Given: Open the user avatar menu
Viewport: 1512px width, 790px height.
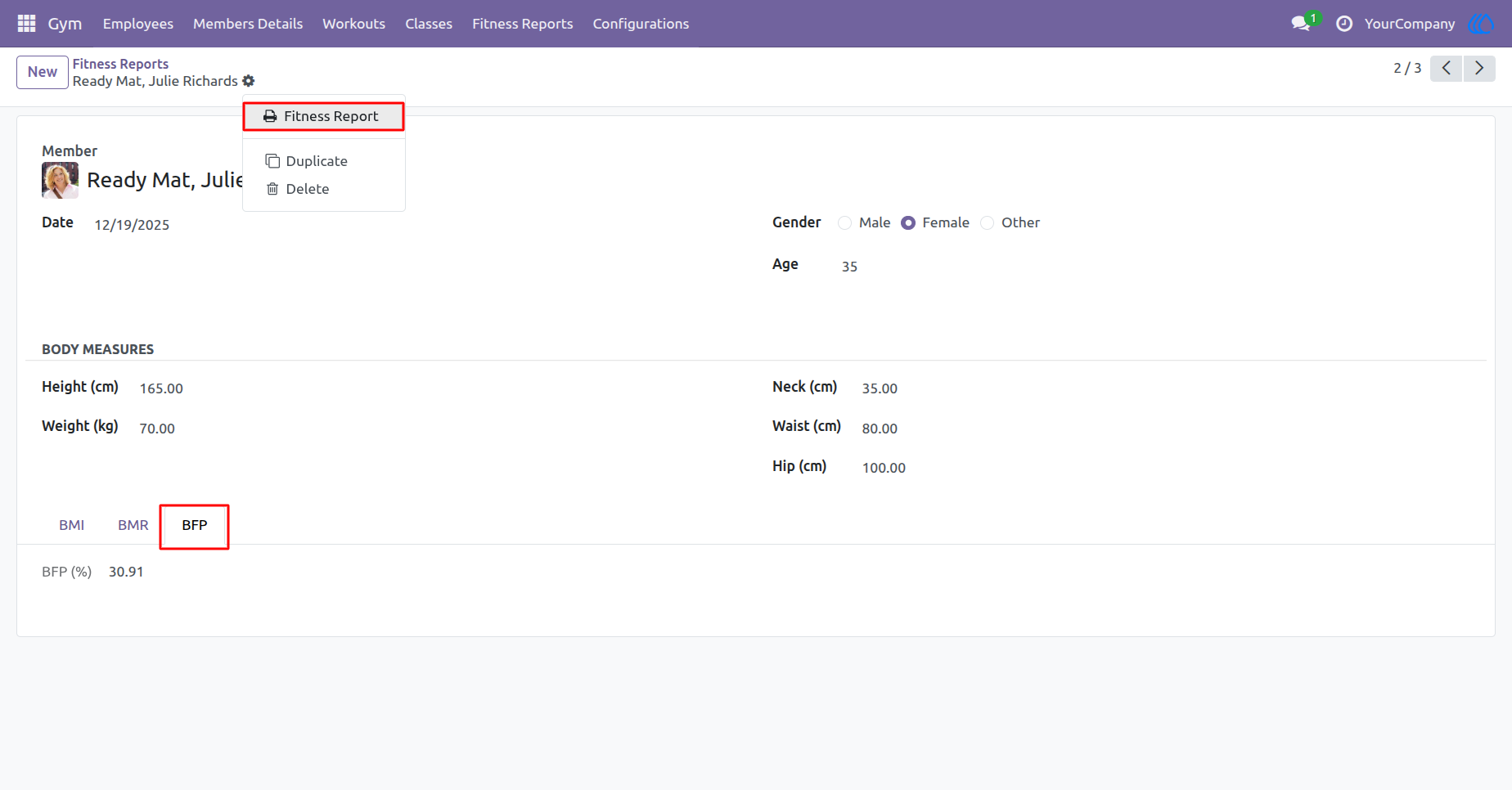Looking at the screenshot, I should (1481, 24).
